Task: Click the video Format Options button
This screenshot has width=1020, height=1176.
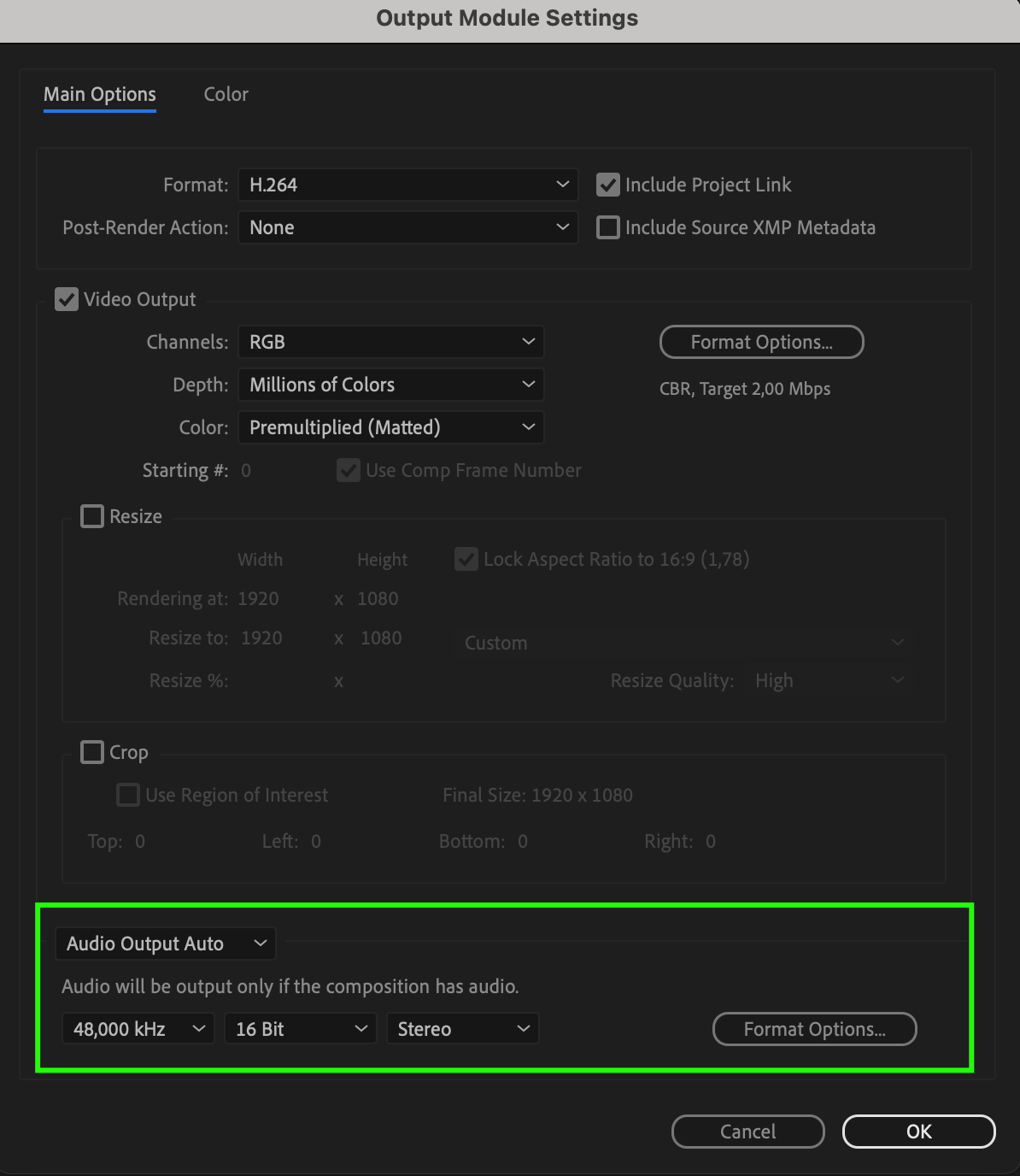Action: pos(761,342)
